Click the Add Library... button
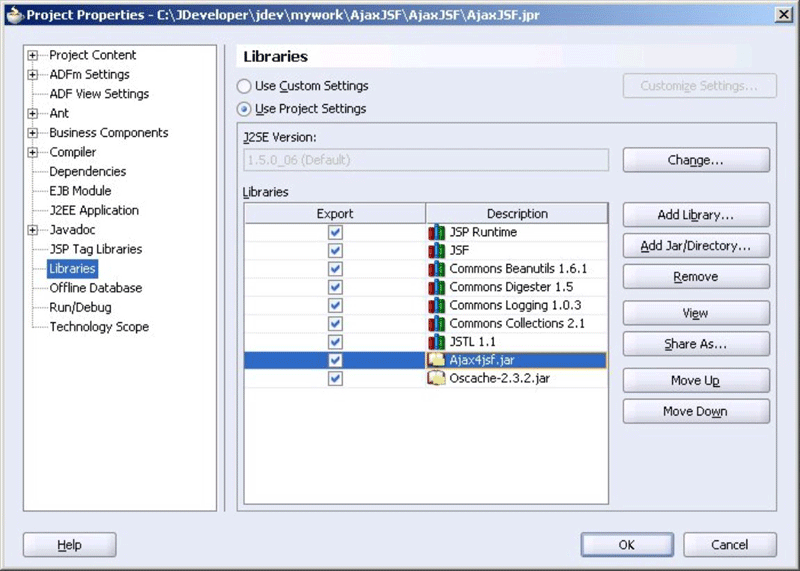The height and width of the screenshot is (571, 800). pyautogui.click(x=696, y=215)
